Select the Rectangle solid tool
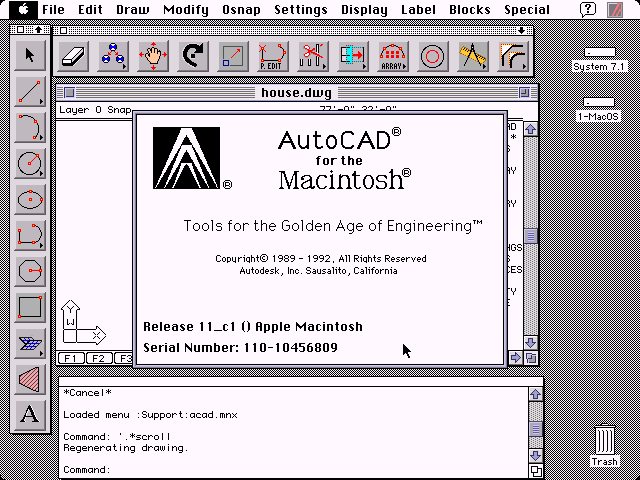The image size is (640, 480). point(30,307)
